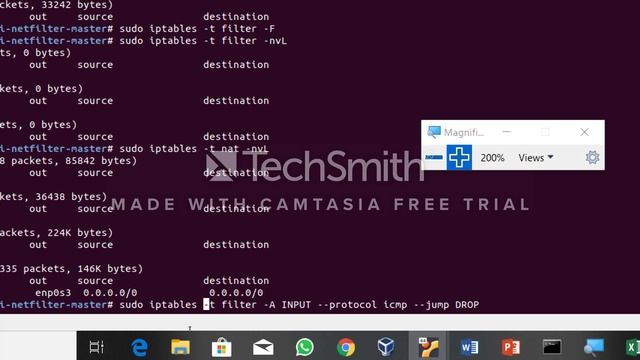Screen dimensions: 640x360
Task: Click 'enp0s3' interface in the output
Action: tap(53, 293)
